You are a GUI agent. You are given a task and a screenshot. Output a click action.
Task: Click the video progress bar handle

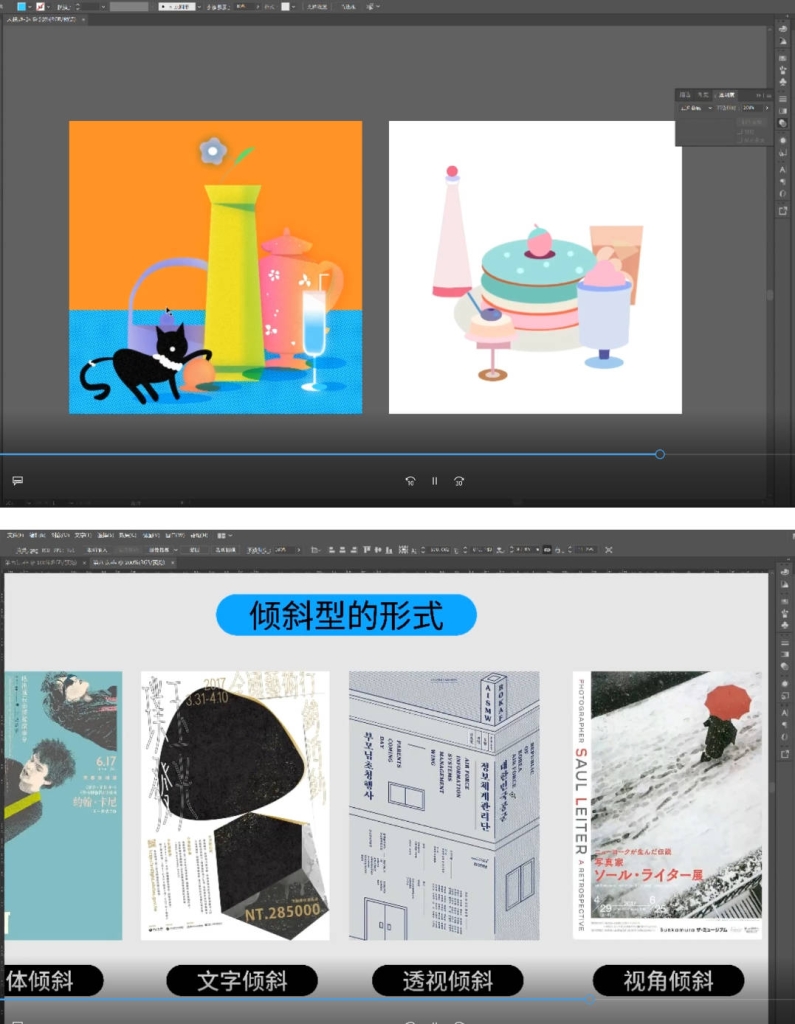[x=660, y=454]
